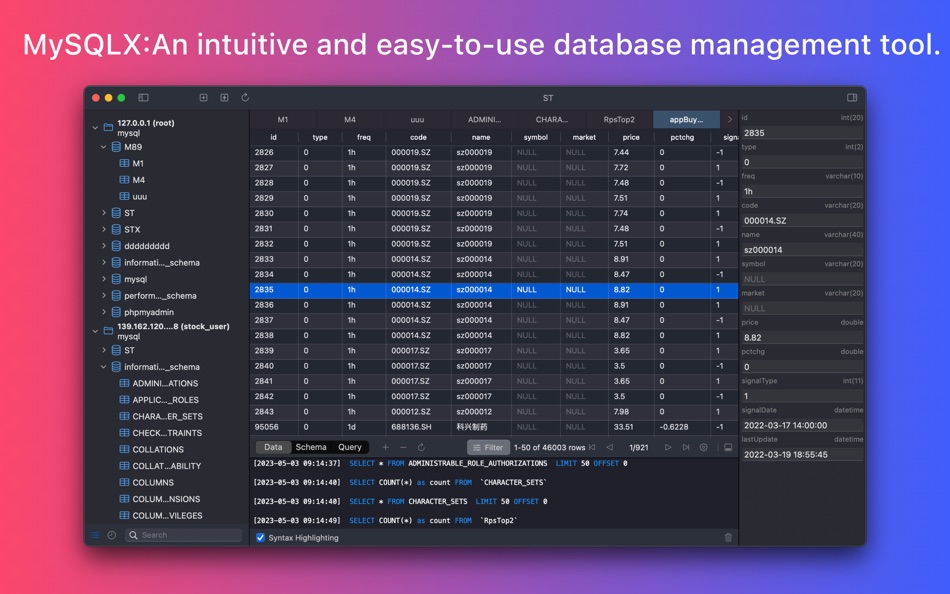Image resolution: width=950 pixels, height=594 pixels.
Task: Click the COLLATIONS table icon
Action: click(x=124, y=450)
